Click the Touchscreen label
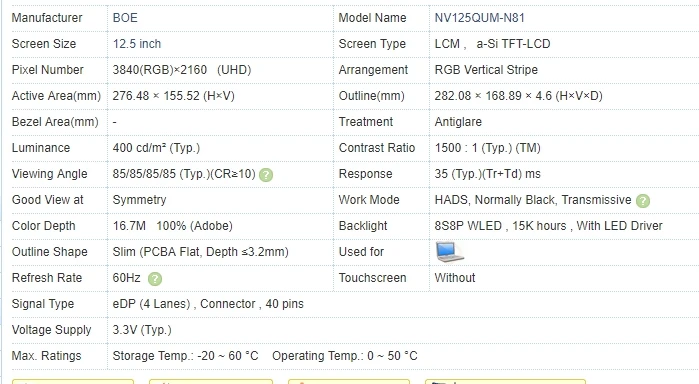This screenshot has height=384, width=699. pos(372,278)
